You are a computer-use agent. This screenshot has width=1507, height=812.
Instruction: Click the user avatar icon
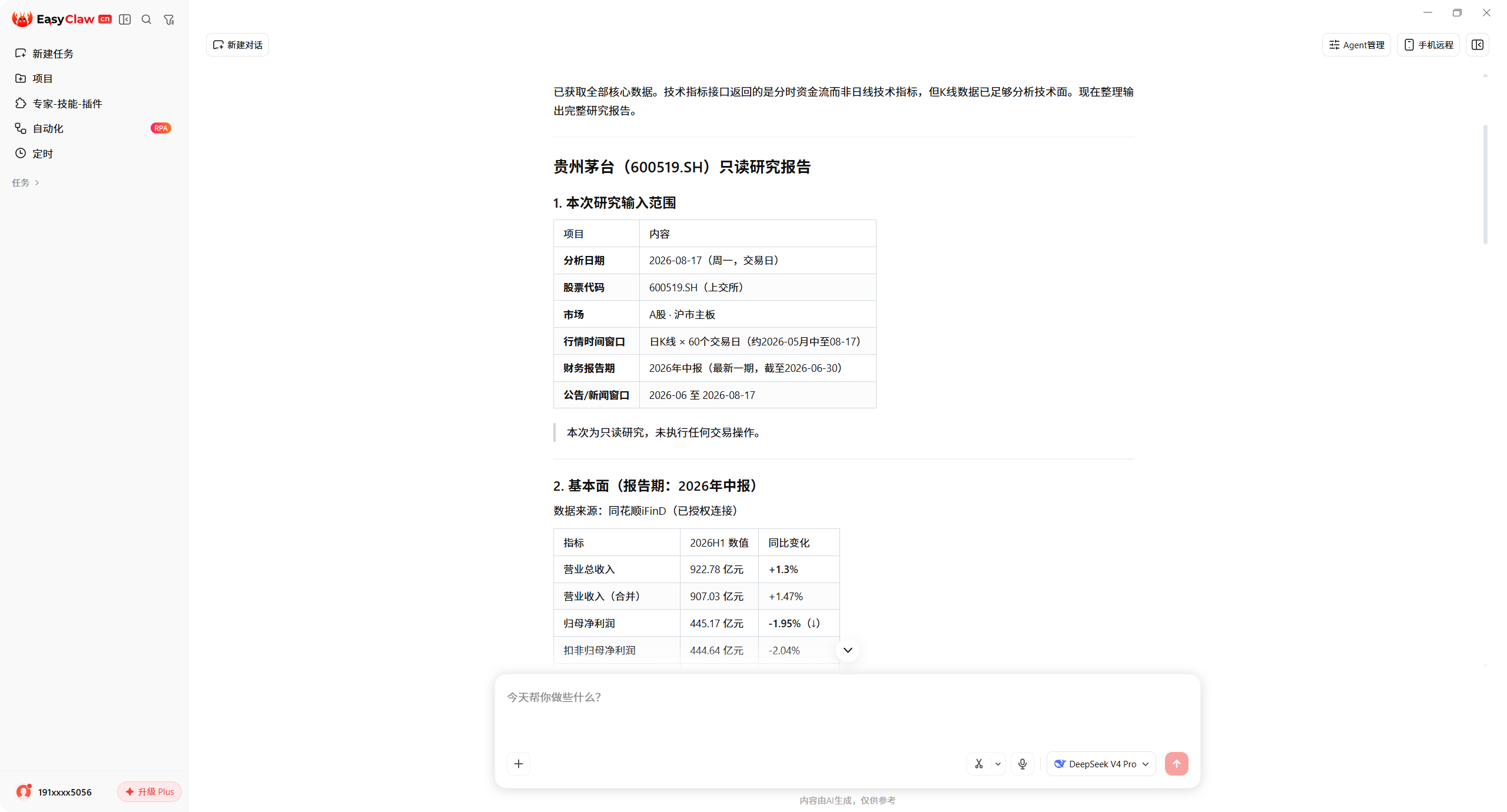24,791
